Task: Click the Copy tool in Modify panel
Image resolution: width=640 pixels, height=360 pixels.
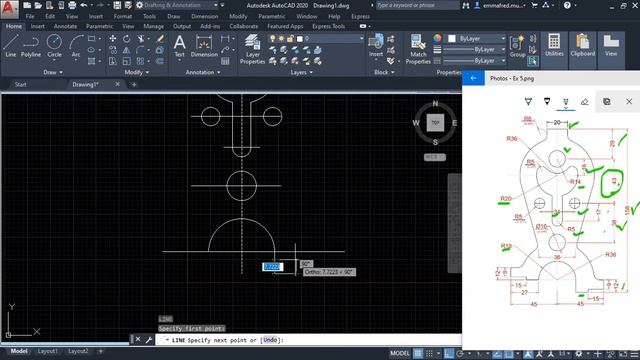Action: coord(113,50)
